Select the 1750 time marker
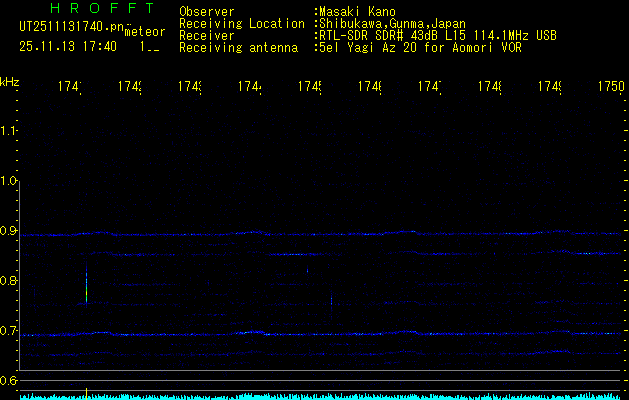Image resolution: width=629 pixels, height=400 pixels. (x=610, y=88)
